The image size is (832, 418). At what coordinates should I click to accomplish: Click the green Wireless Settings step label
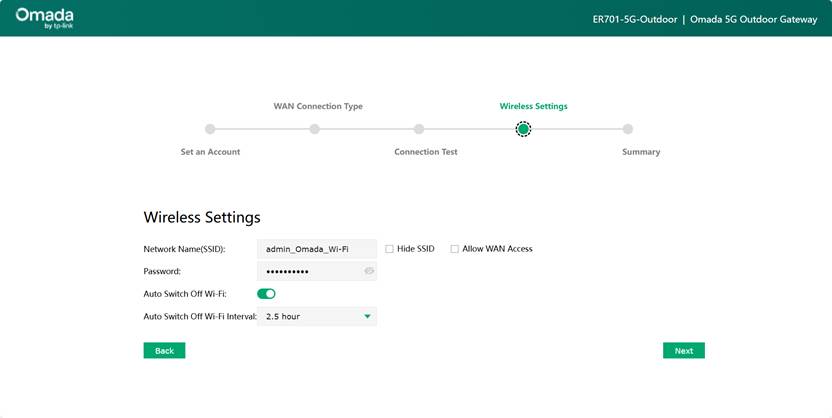(x=533, y=106)
